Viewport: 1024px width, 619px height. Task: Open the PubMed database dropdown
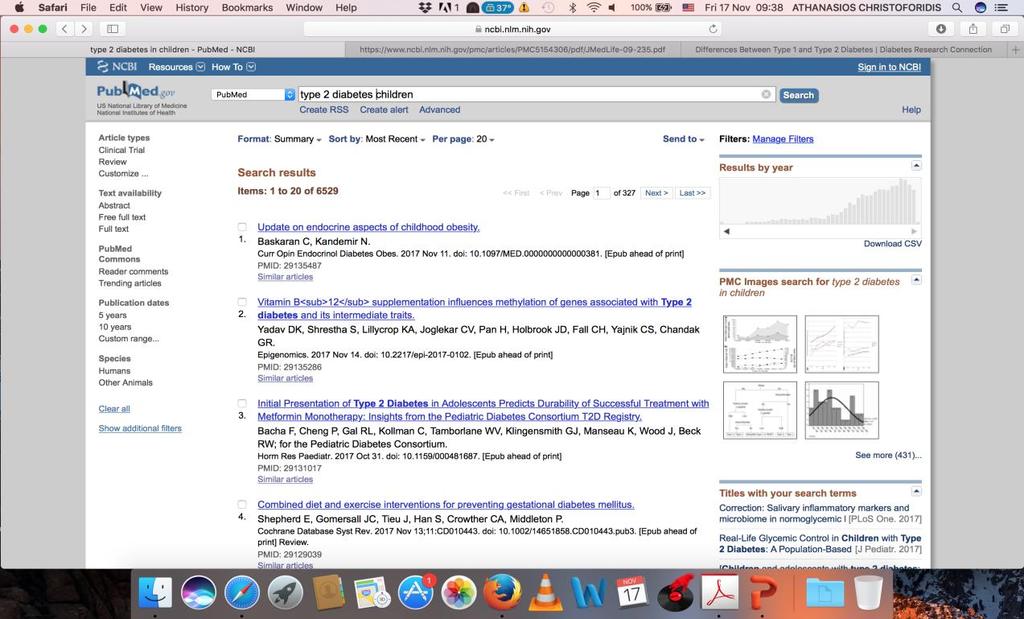click(253, 95)
